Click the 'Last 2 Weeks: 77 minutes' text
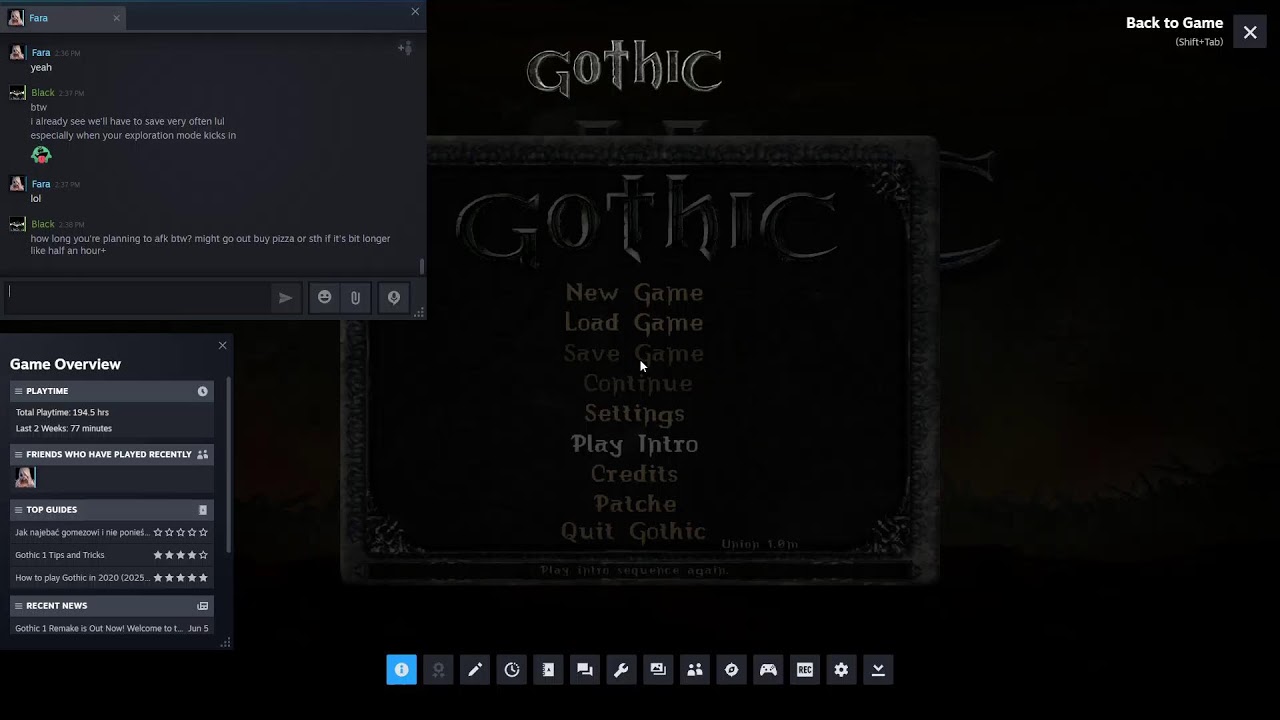The height and width of the screenshot is (720, 1280). point(64,428)
